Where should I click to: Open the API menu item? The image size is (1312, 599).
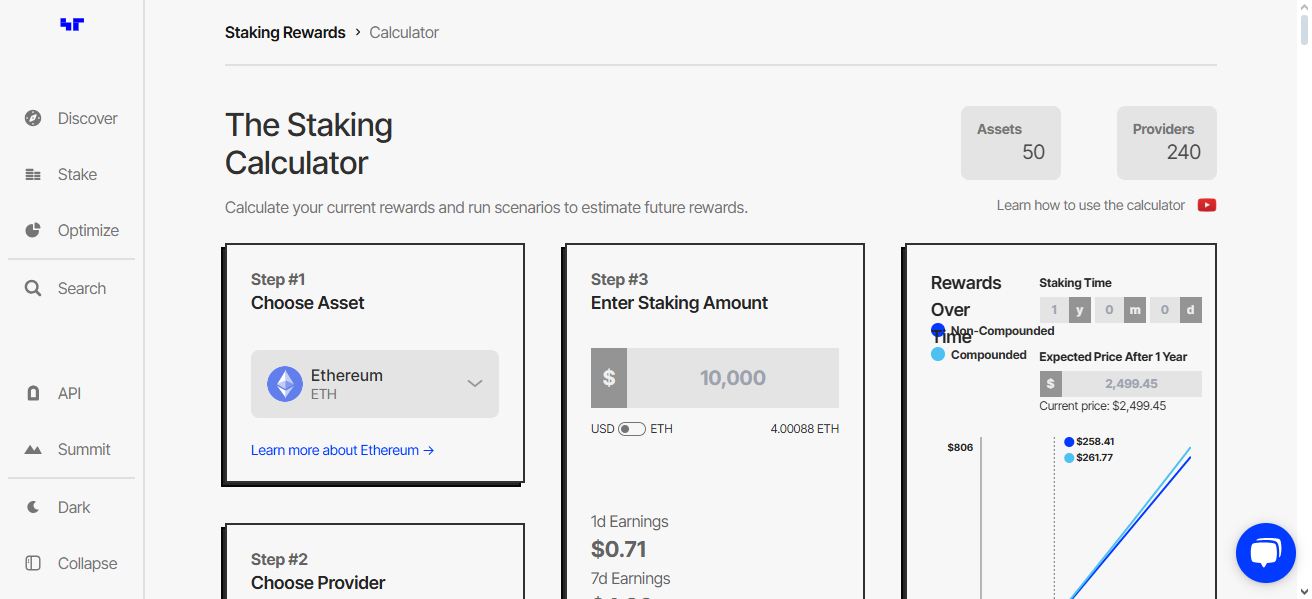tap(71, 393)
